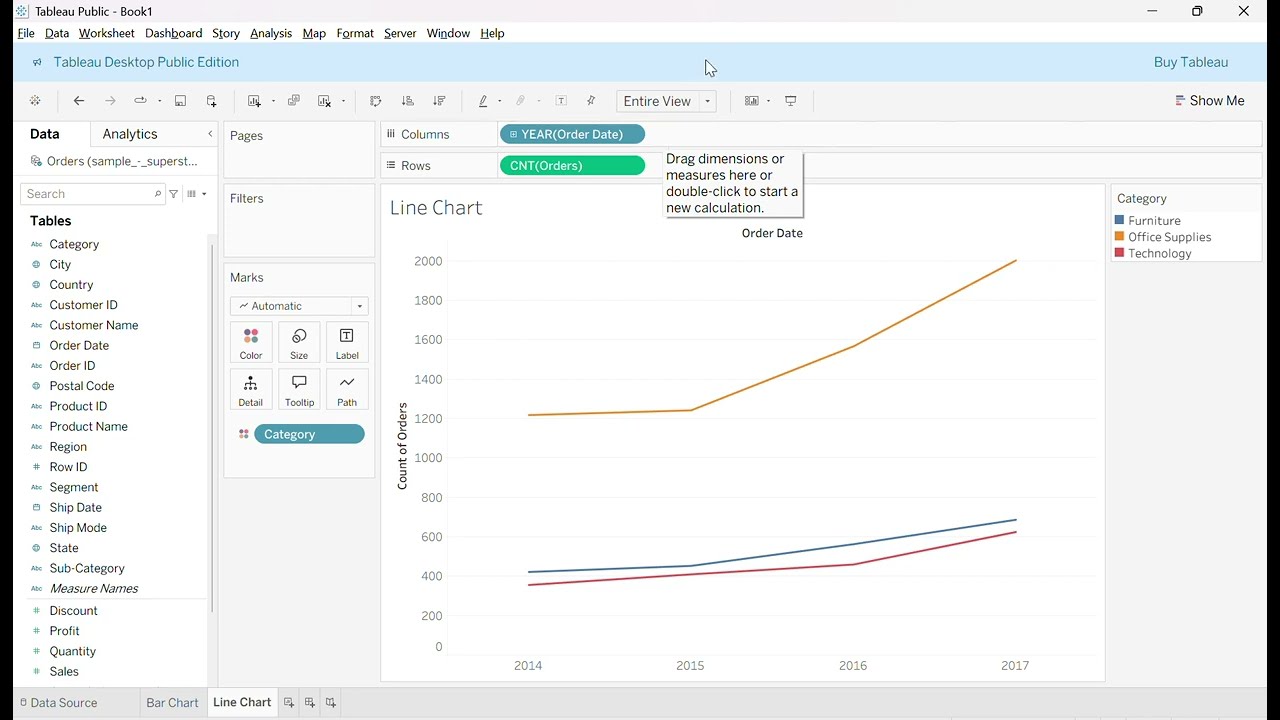
Task: Save the workbook via the floppy icon
Action: click(181, 101)
